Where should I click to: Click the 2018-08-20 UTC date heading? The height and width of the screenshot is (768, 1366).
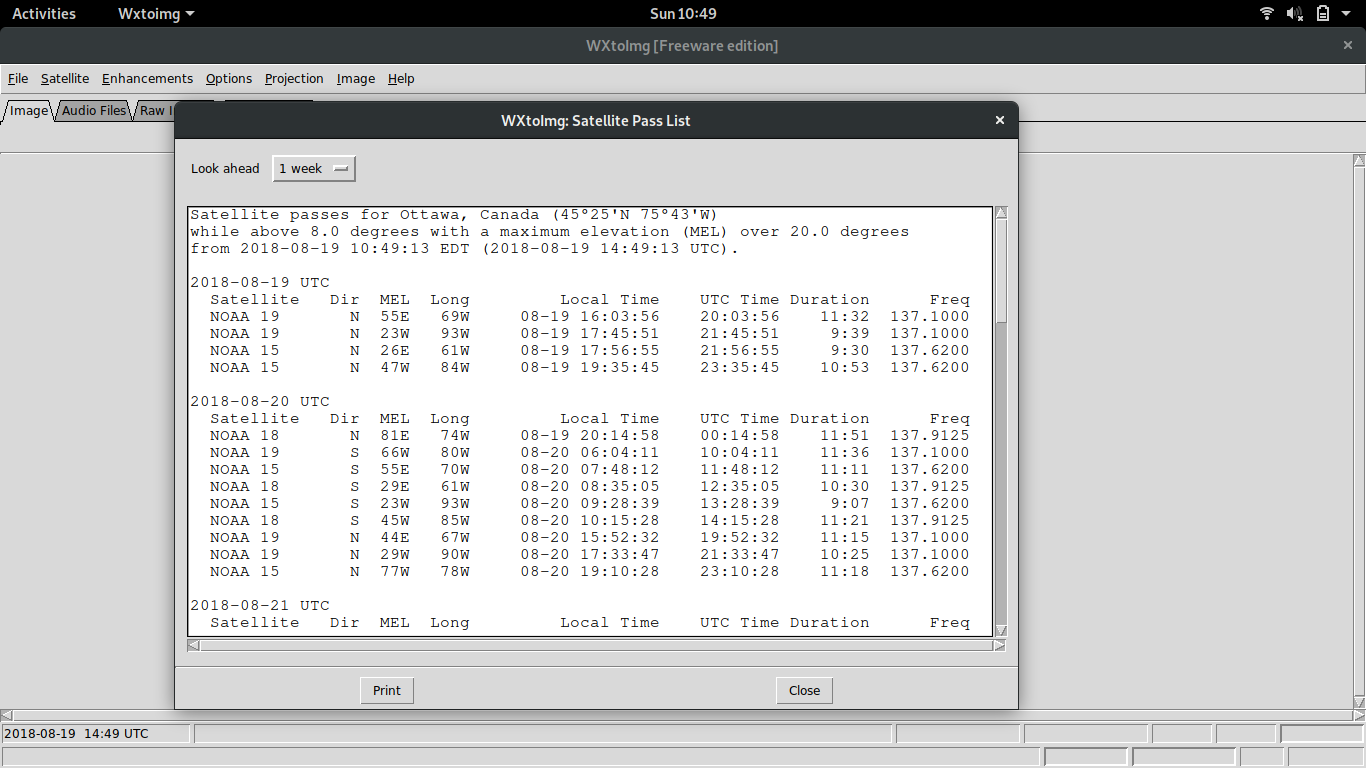point(260,401)
